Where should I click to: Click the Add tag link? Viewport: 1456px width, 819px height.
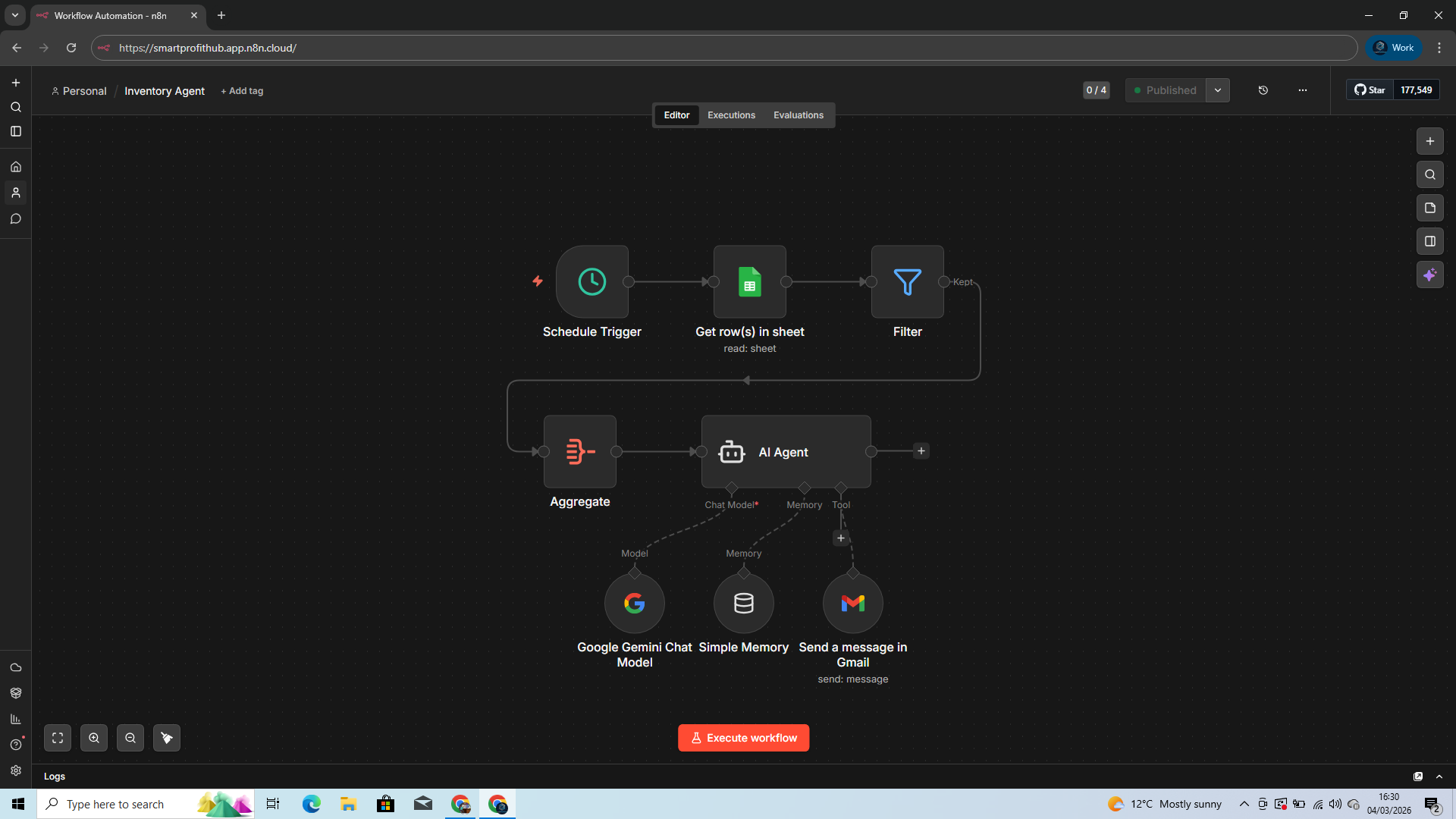[241, 91]
